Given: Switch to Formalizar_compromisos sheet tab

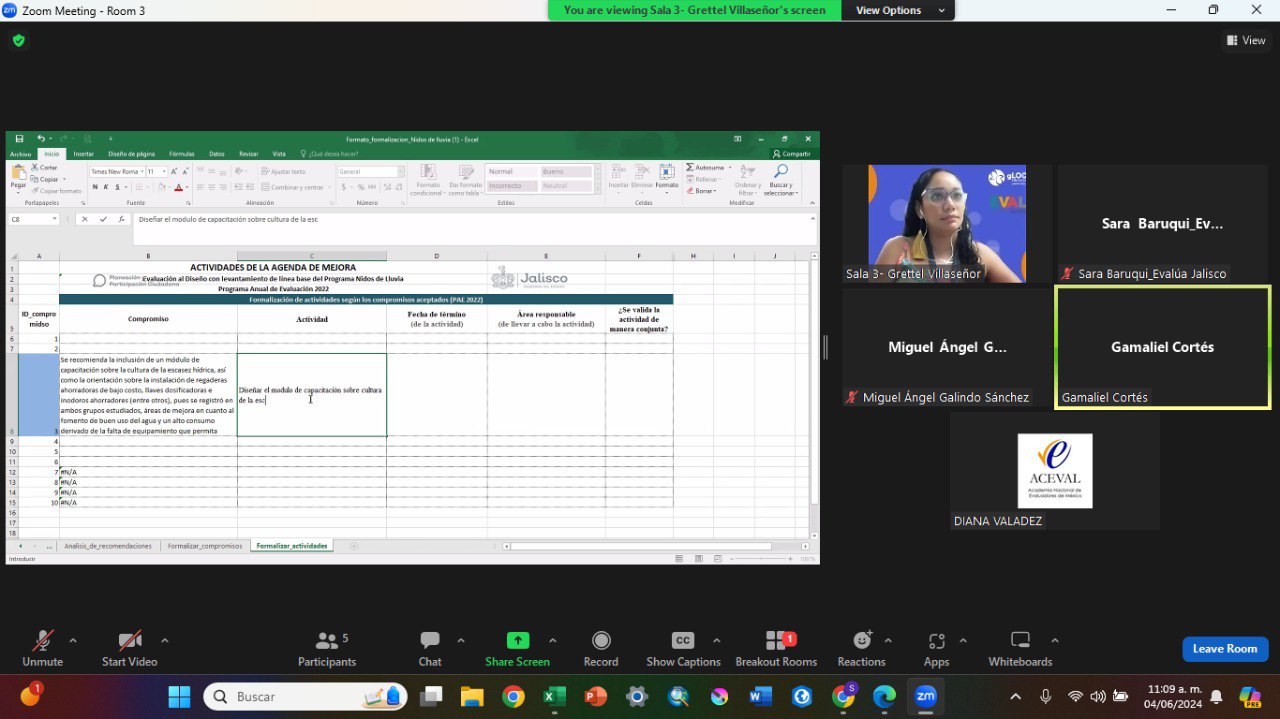Looking at the screenshot, I should 205,546.
